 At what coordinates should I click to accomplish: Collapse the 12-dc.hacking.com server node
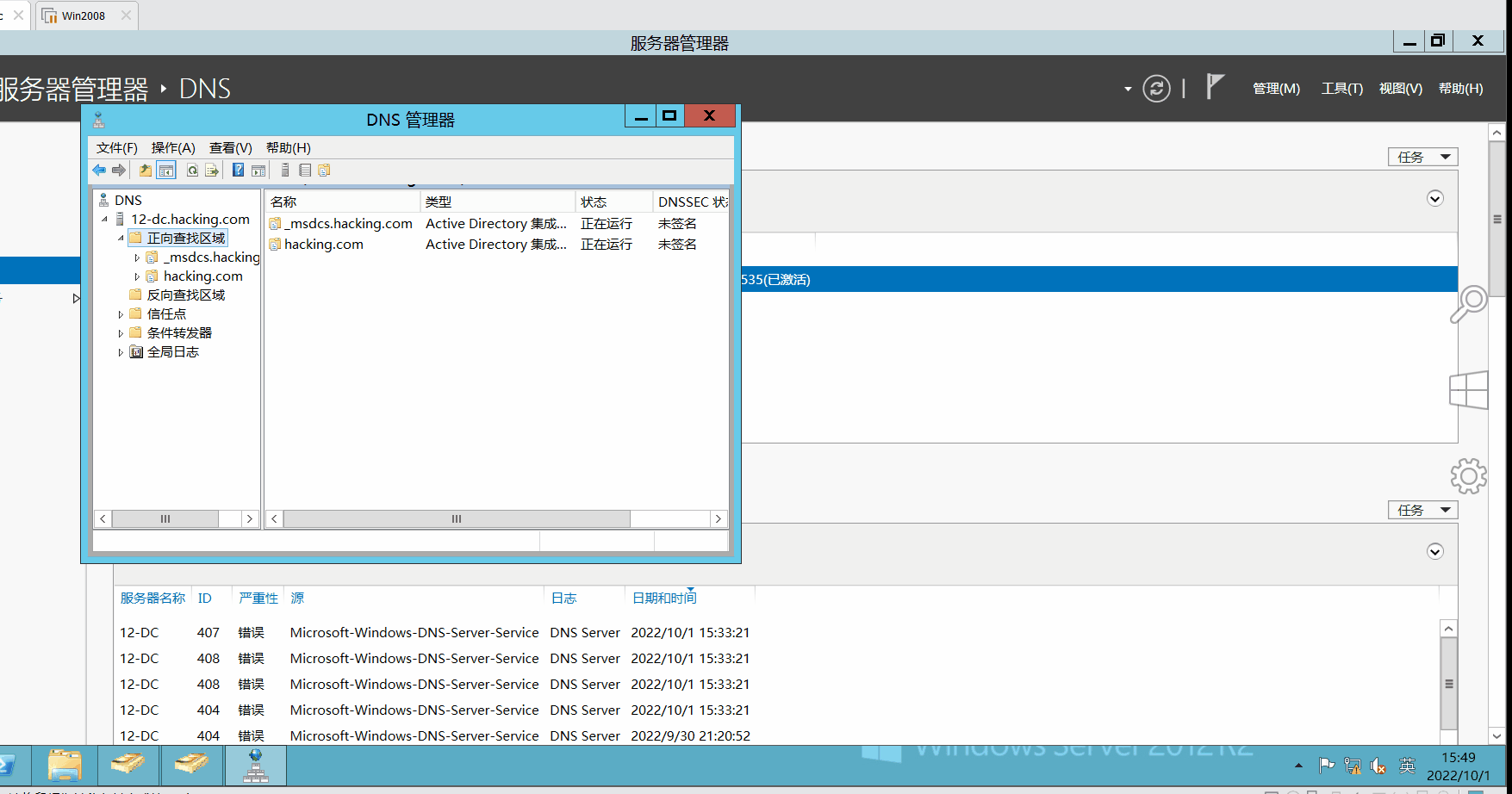[105, 220]
